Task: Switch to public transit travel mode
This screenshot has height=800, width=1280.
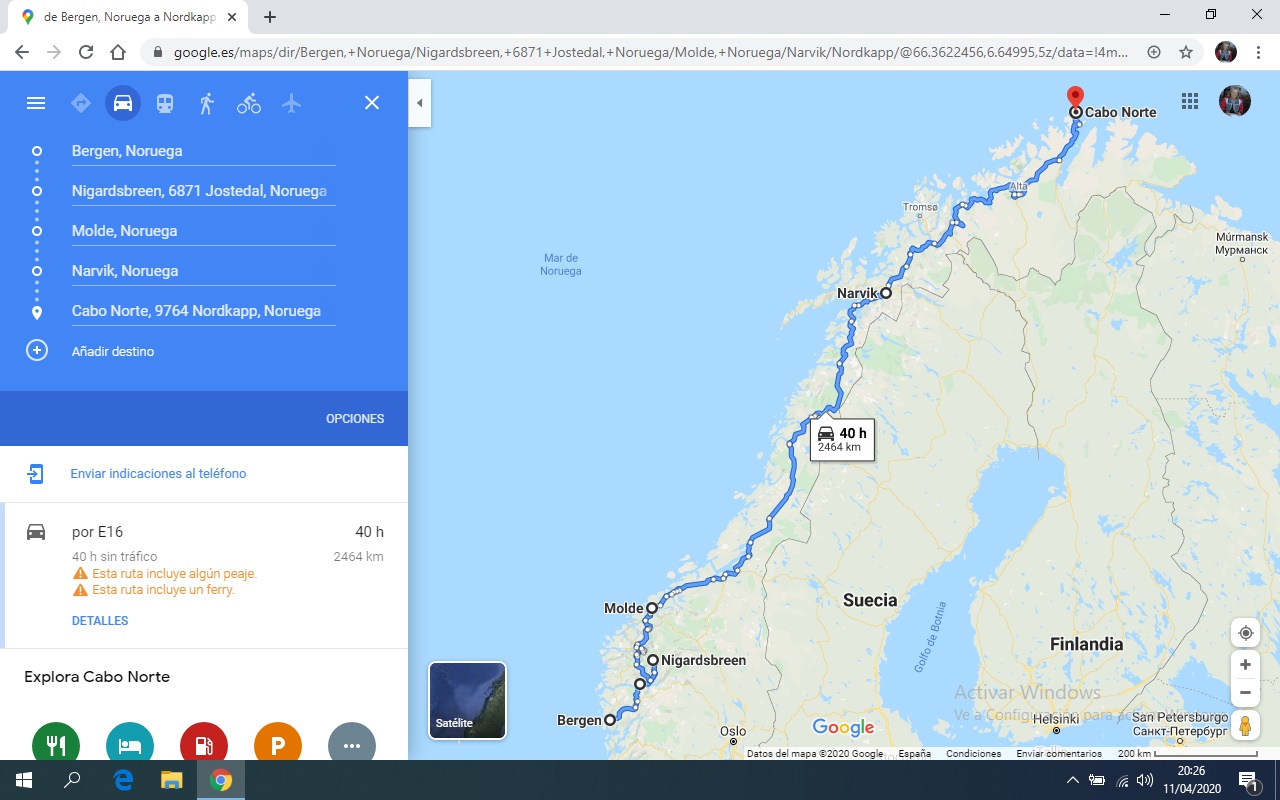Action: click(164, 103)
